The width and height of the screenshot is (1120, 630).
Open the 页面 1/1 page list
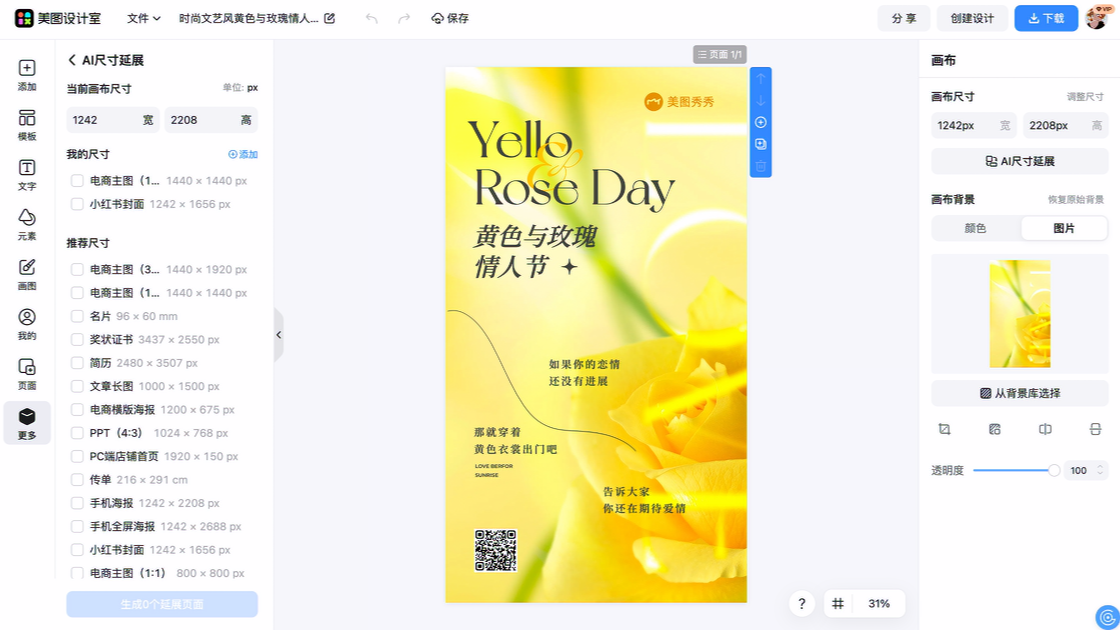coord(720,54)
